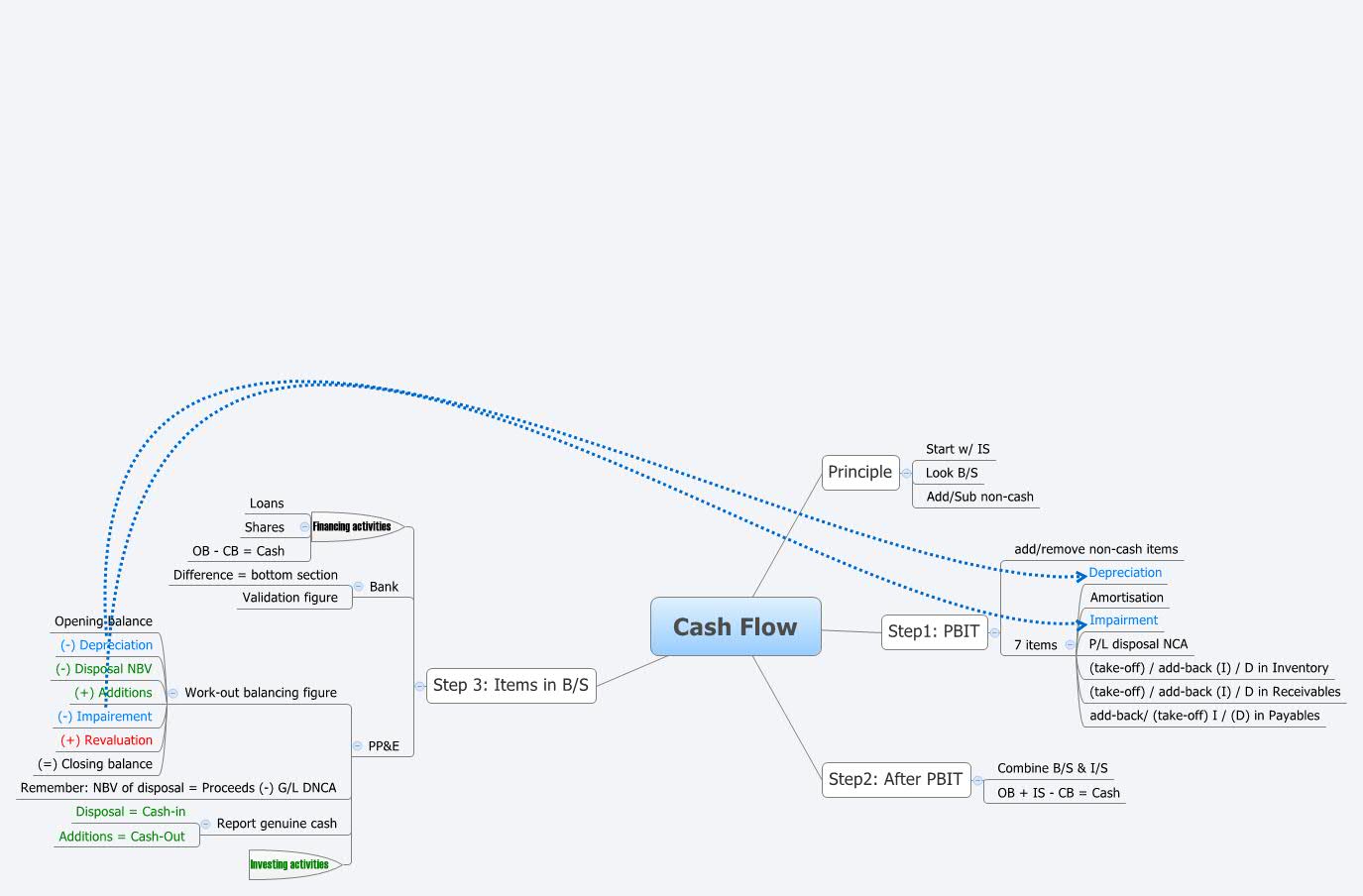
Task: Collapse the Report genuine cash branch icon
Action: [206, 823]
